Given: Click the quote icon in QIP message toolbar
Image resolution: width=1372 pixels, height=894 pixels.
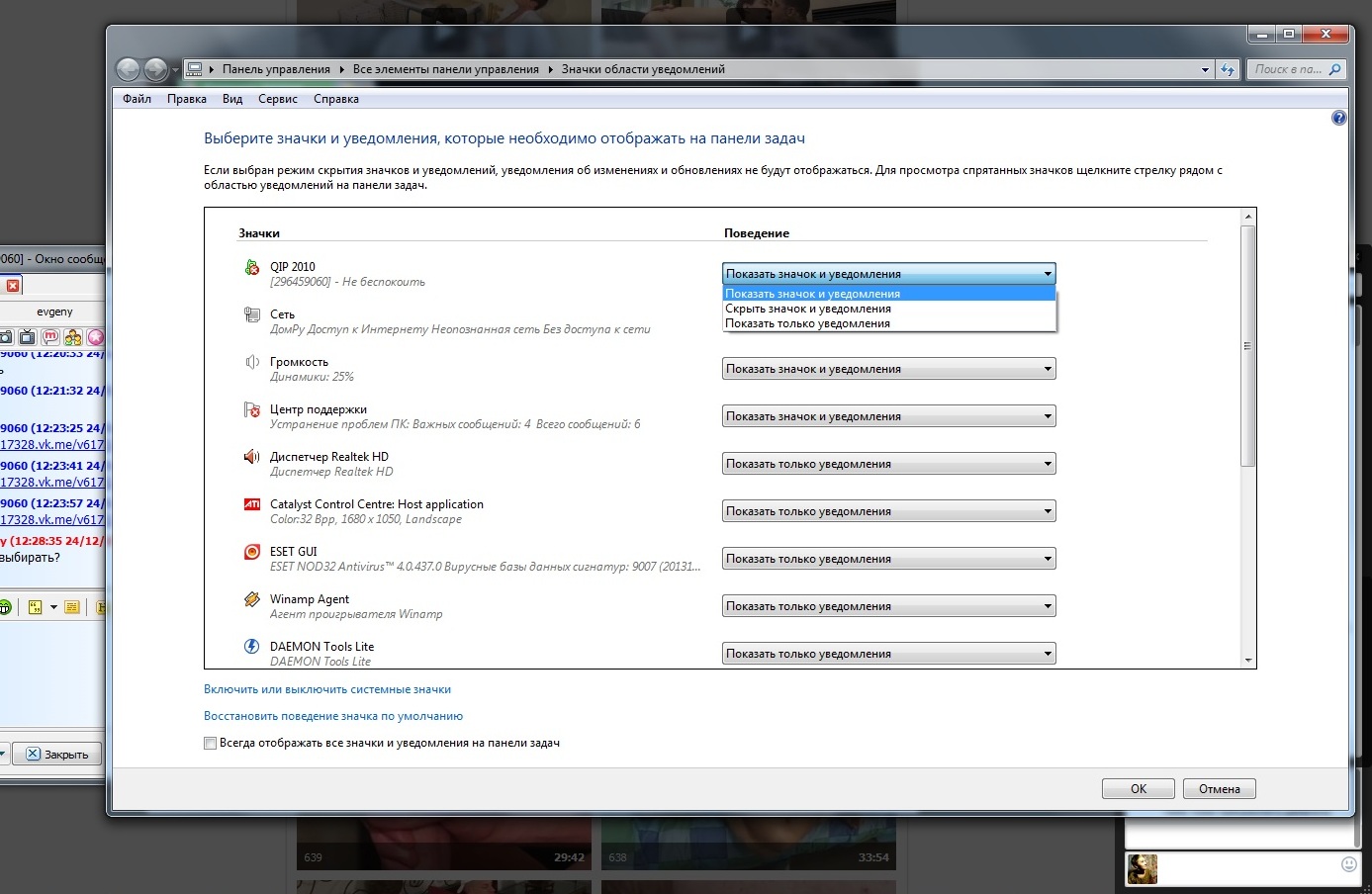Looking at the screenshot, I should coord(35,606).
